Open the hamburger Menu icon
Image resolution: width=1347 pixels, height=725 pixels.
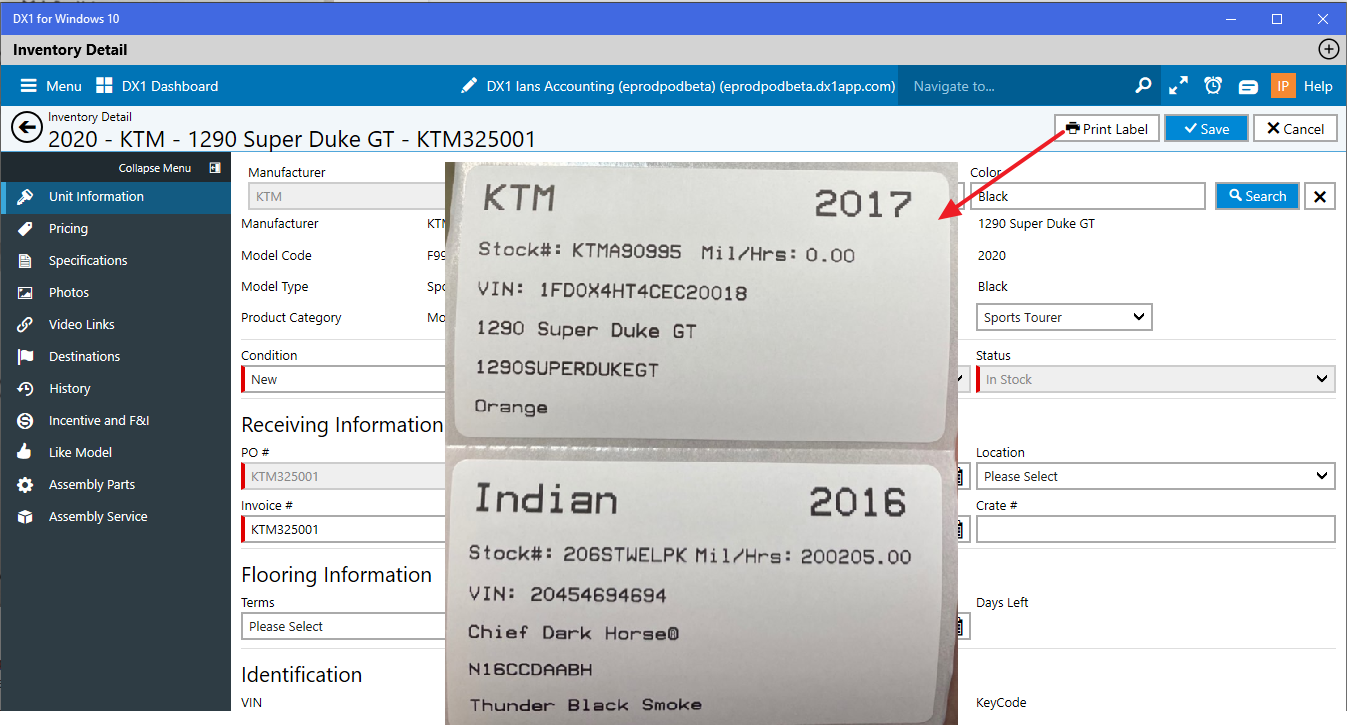point(29,86)
